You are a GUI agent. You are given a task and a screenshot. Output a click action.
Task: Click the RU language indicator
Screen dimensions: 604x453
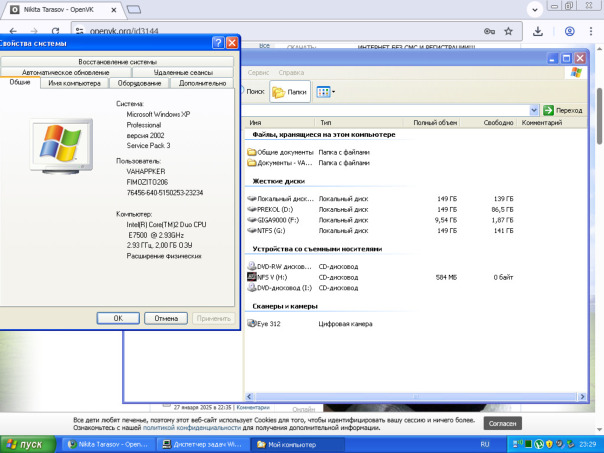coord(485,444)
